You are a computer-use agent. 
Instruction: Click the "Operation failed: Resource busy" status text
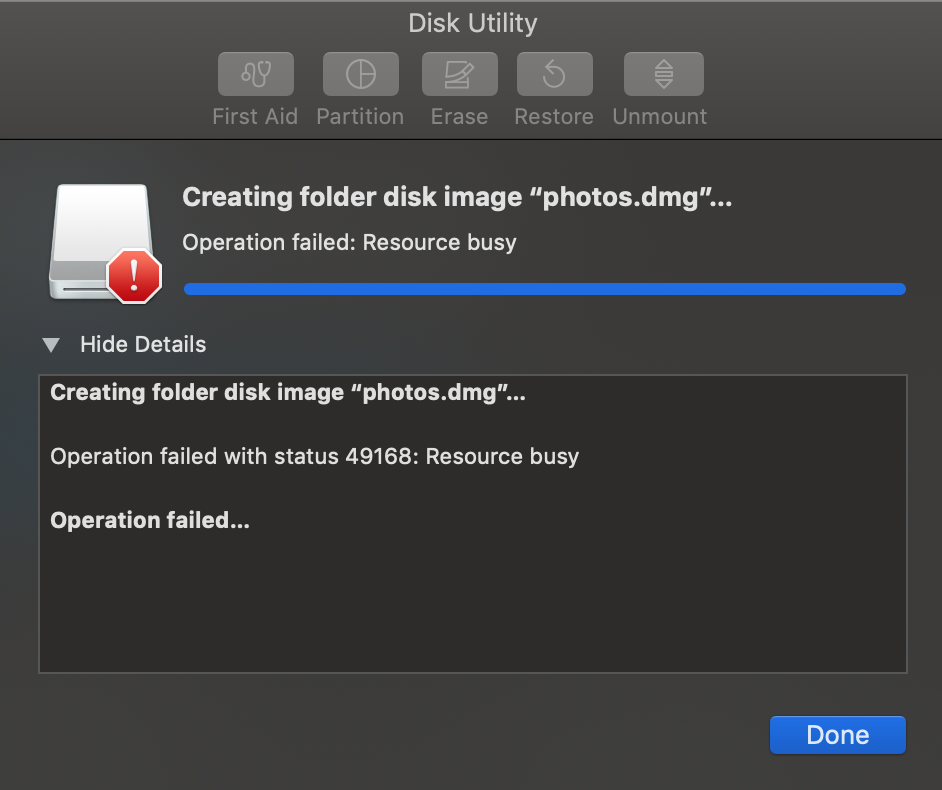click(x=349, y=243)
